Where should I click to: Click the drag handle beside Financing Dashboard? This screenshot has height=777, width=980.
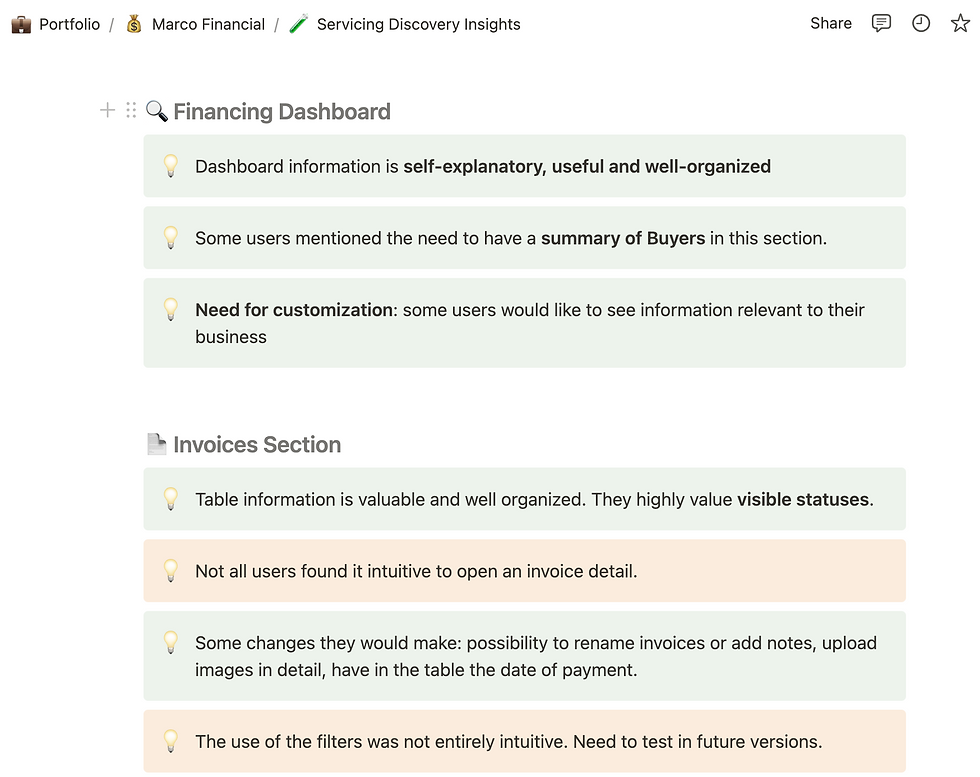[131, 111]
